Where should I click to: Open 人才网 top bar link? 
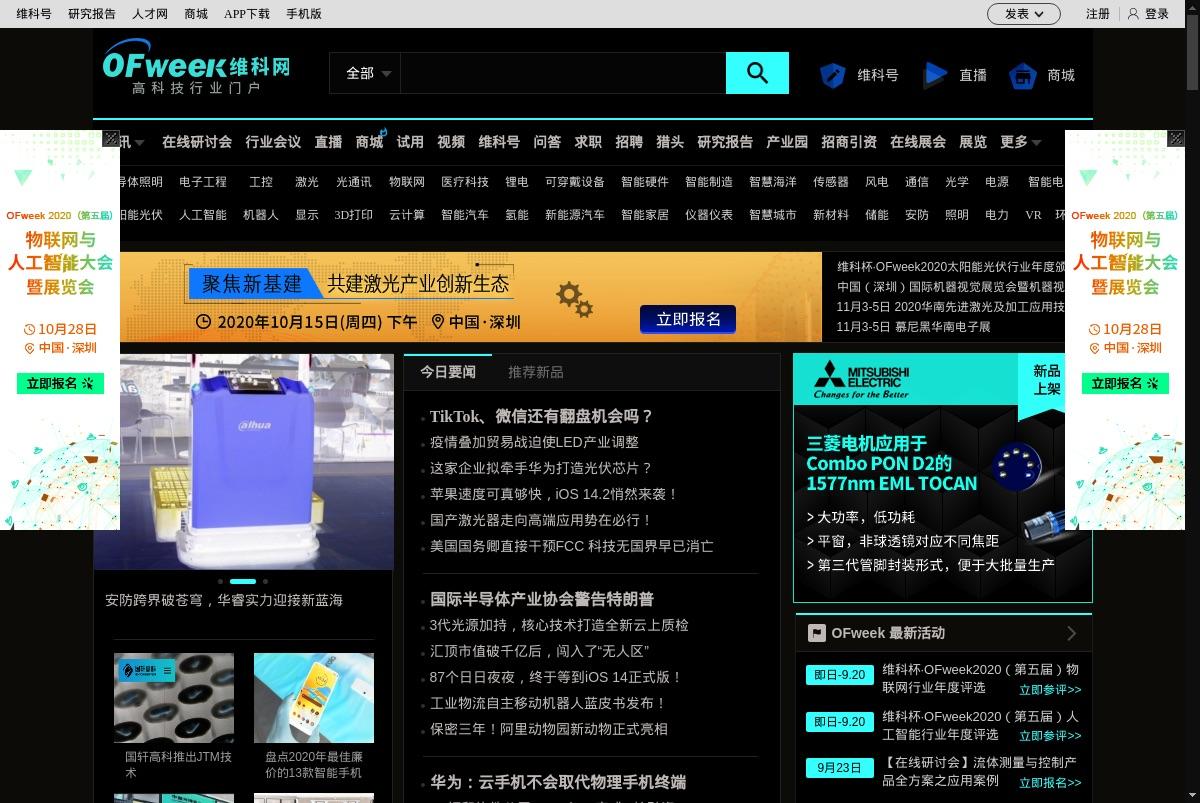[150, 14]
